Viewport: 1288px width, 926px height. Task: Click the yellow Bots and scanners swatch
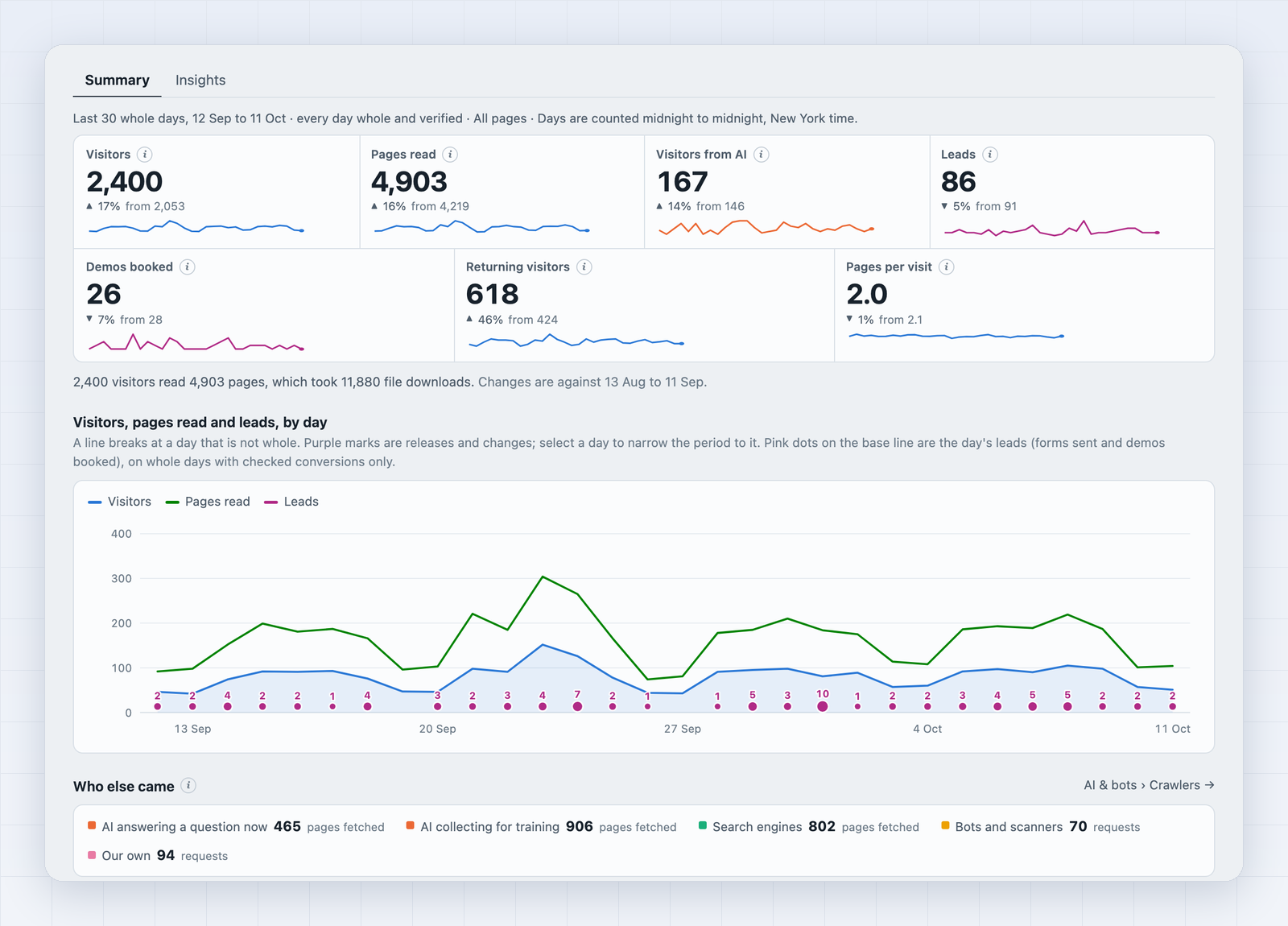(945, 825)
